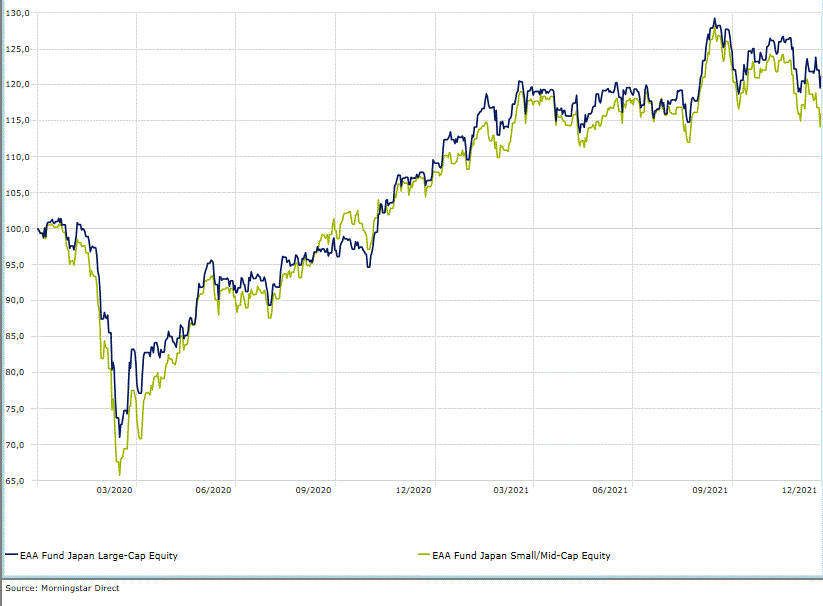The image size is (823, 606).
Task: Click the 85,0 y-axis value label
Action: [x=18, y=337]
